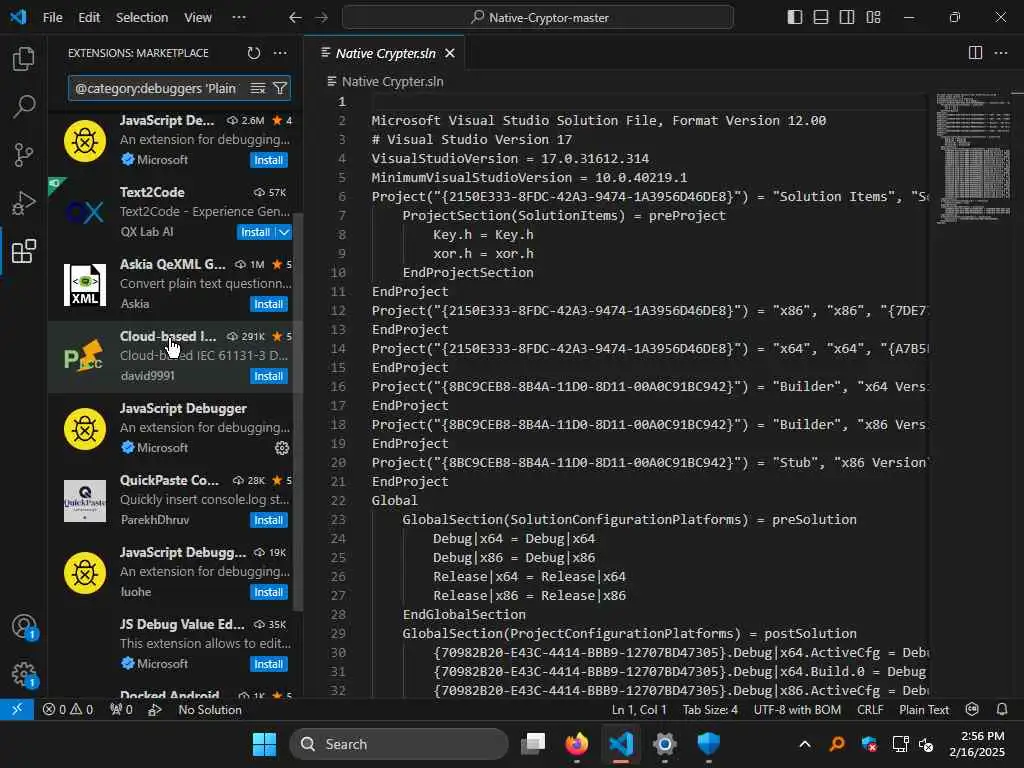
Task: Open clock and date in taskbar
Action: [977, 744]
